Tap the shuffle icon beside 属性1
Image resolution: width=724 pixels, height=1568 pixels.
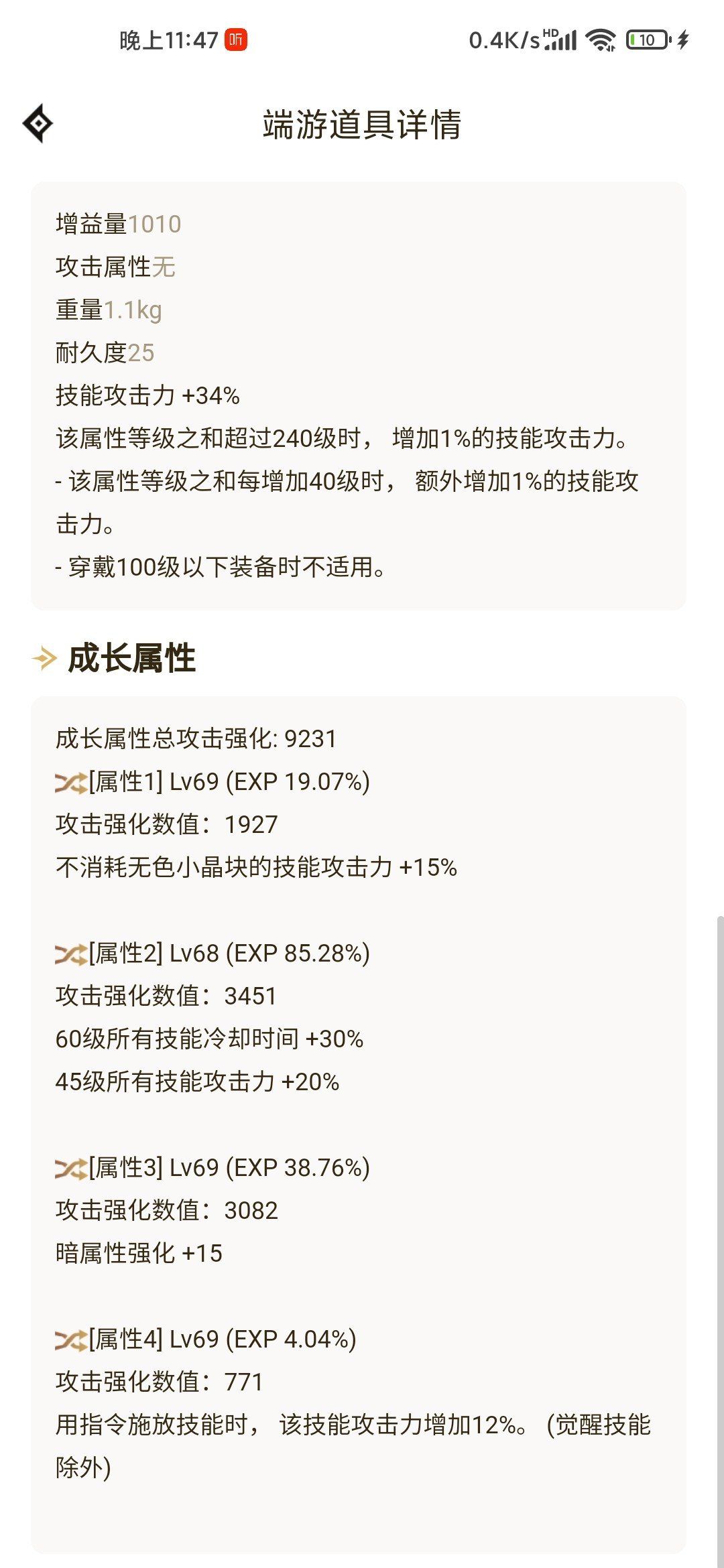tap(71, 783)
